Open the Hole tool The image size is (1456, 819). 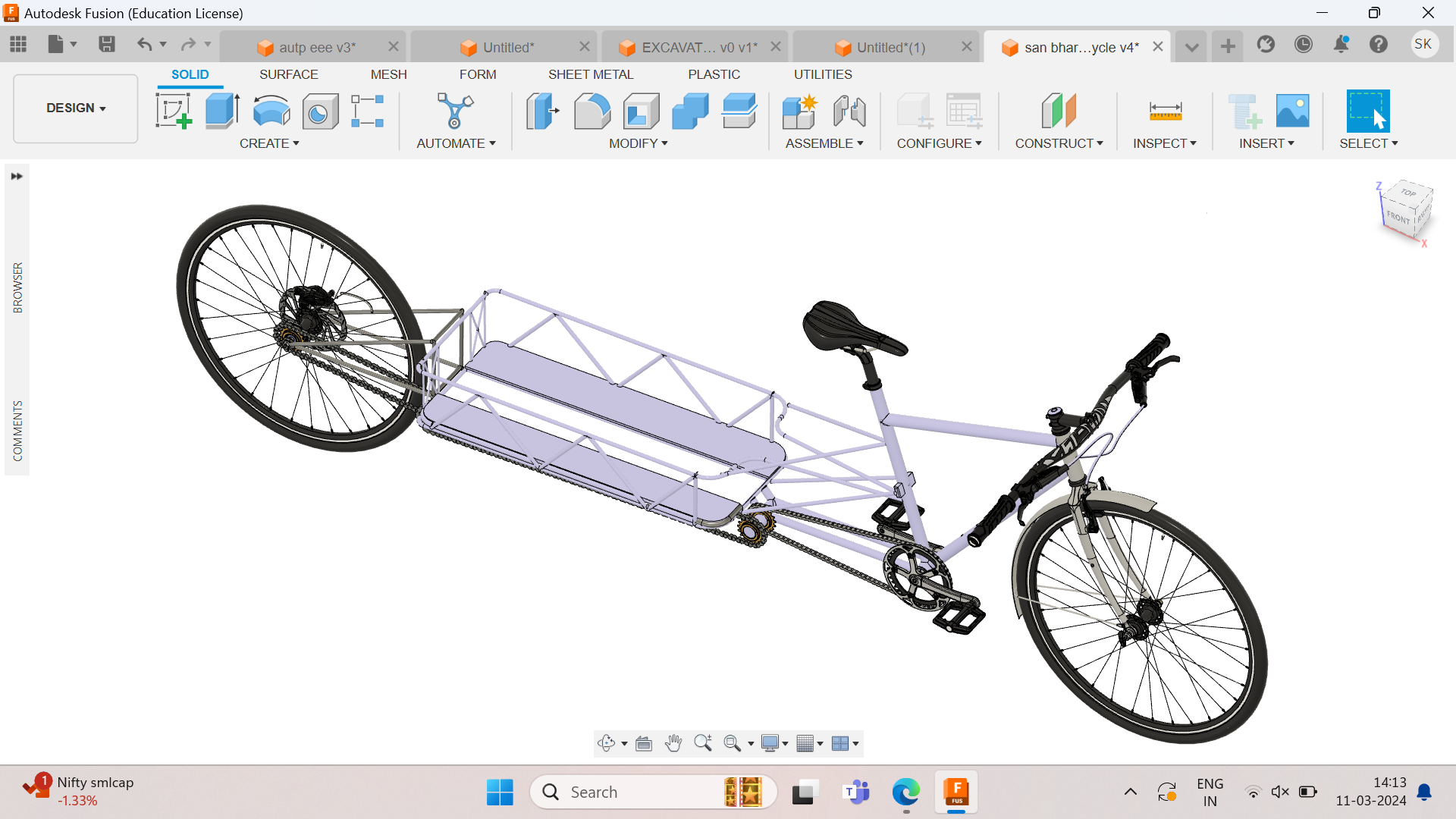click(320, 111)
